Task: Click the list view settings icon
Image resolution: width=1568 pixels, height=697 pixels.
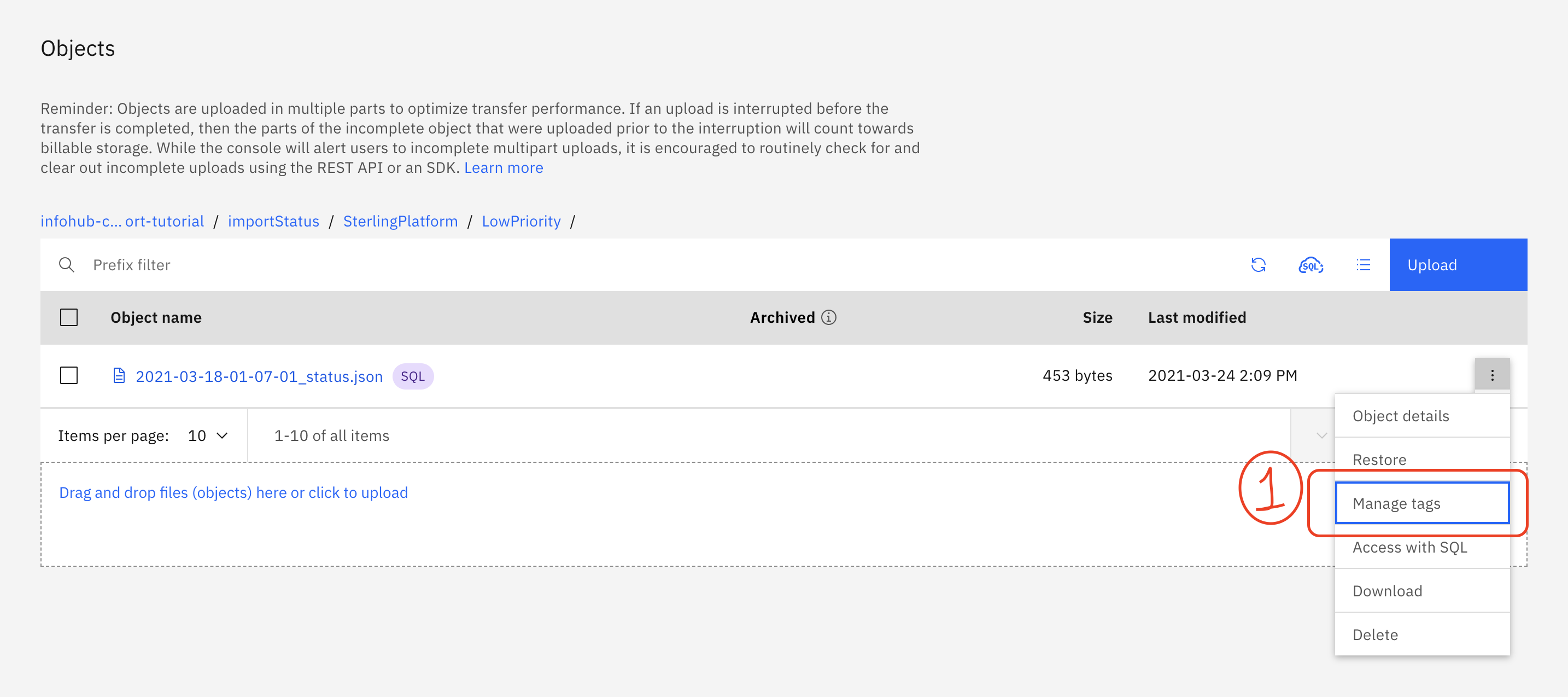Action: pyautogui.click(x=1363, y=265)
